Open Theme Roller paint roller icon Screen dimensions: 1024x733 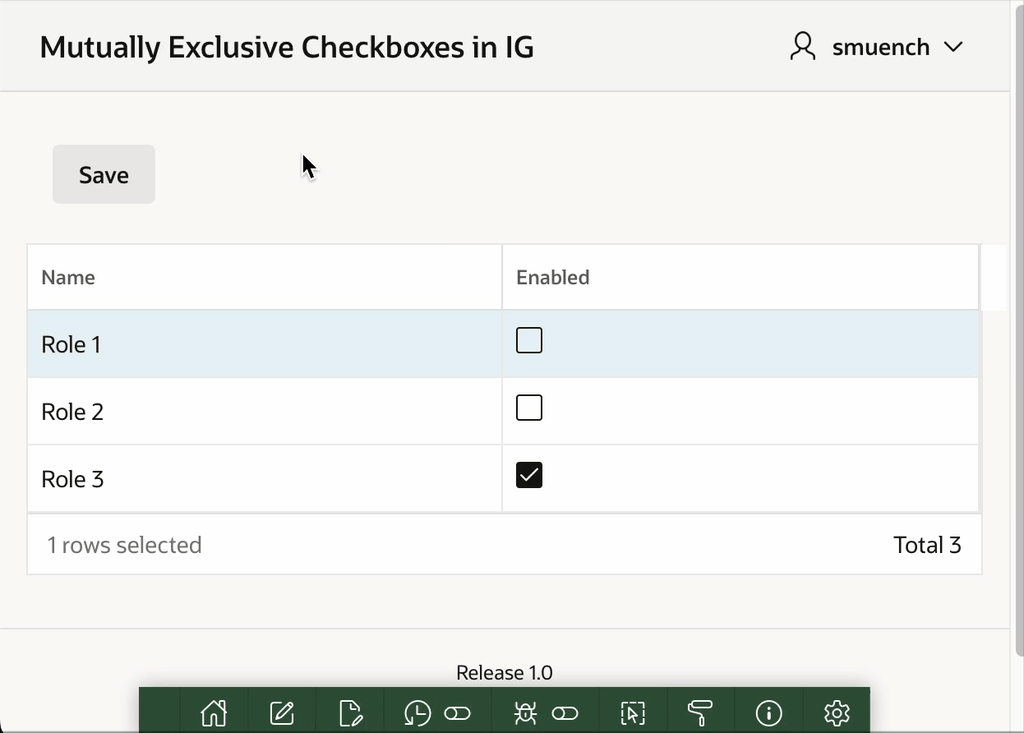pyautogui.click(x=700, y=712)
